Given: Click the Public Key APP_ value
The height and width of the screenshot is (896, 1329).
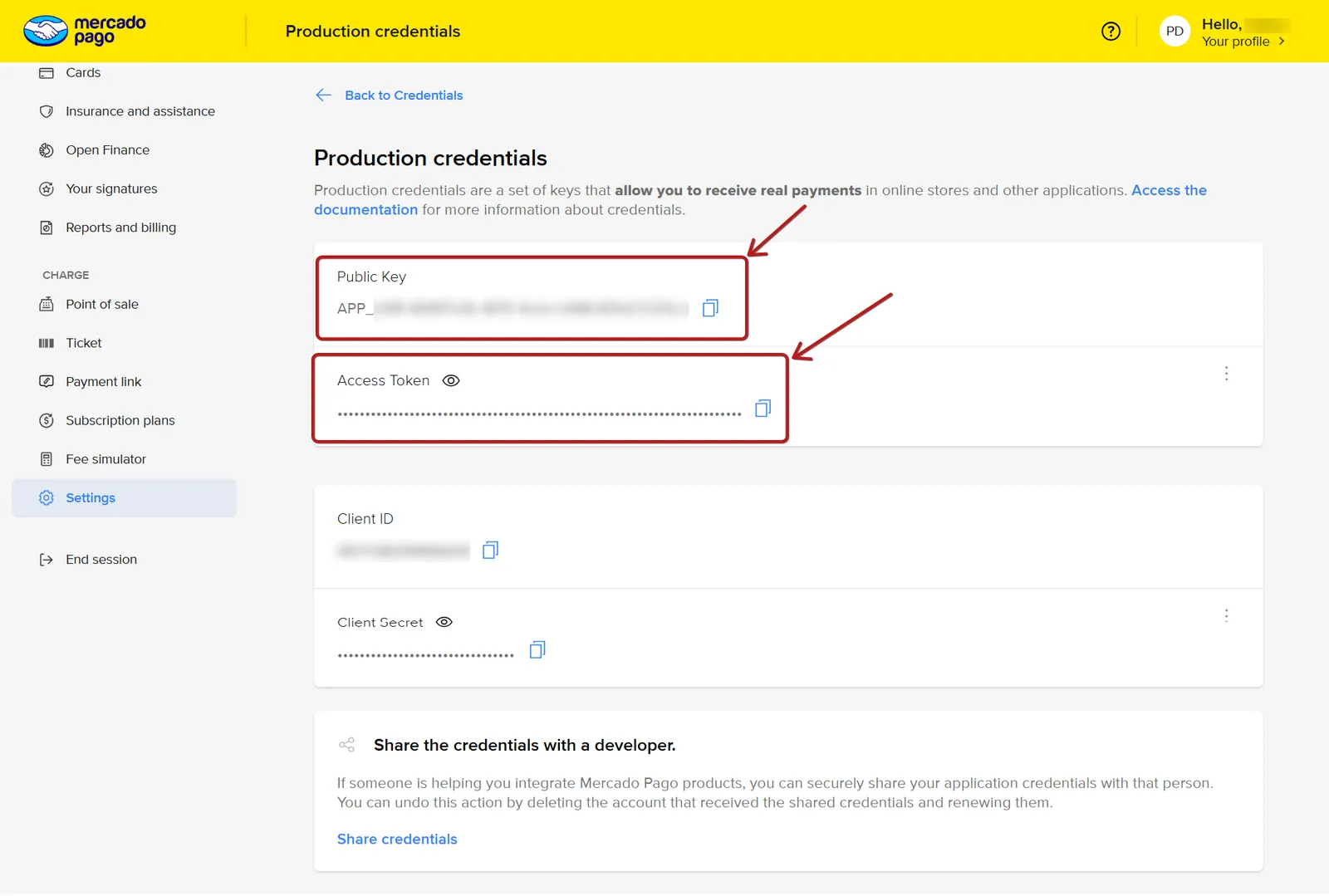Looking at the screenshot, I should point(512,309).
